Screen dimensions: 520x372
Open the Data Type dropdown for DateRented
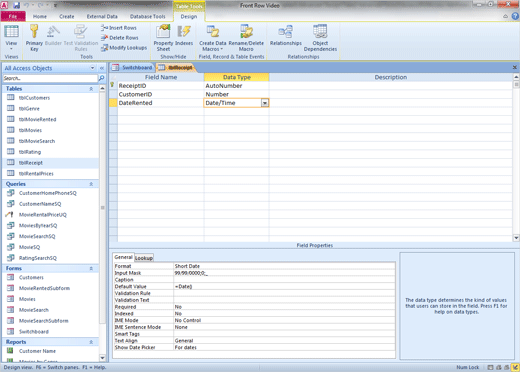(265, 103)
